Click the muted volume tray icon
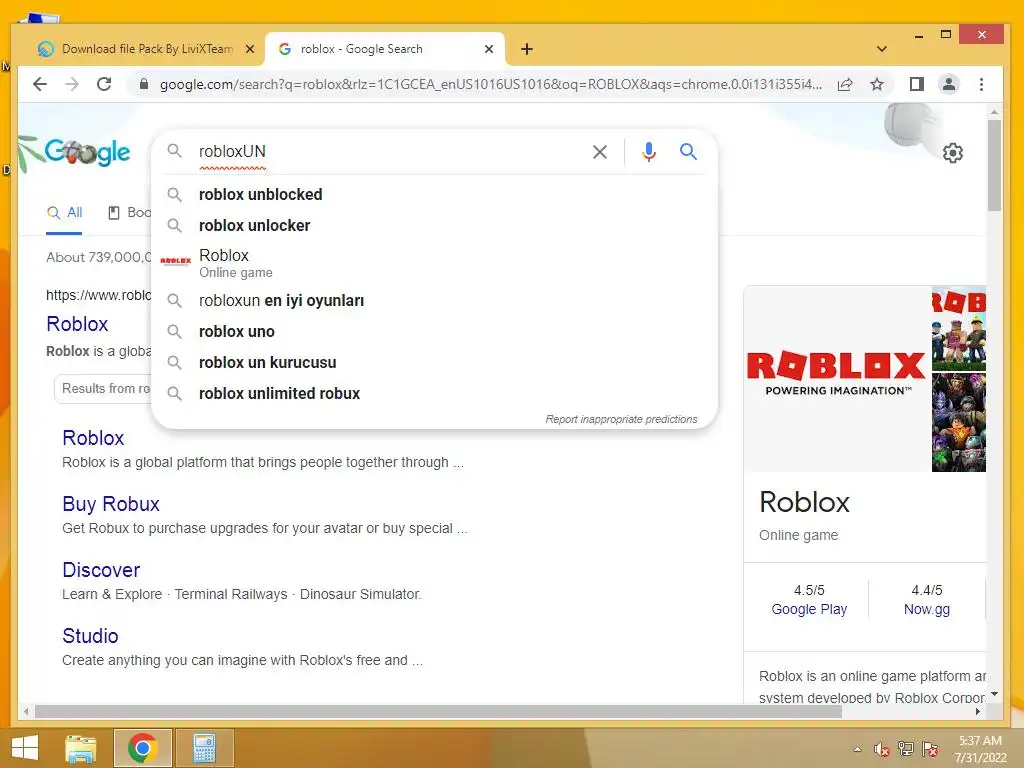Screen dimensions: 1024x768 (x=882, y=749)
